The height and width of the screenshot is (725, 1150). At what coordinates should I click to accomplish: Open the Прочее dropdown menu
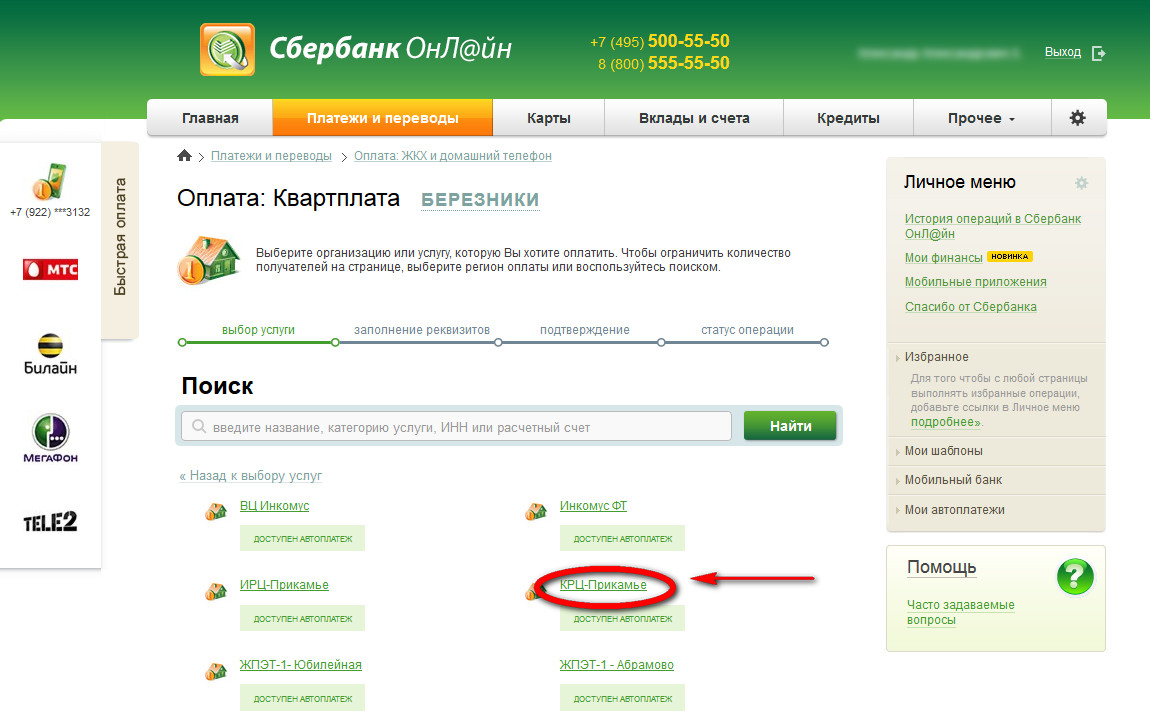pyautogui.click(x=981, y=118)
